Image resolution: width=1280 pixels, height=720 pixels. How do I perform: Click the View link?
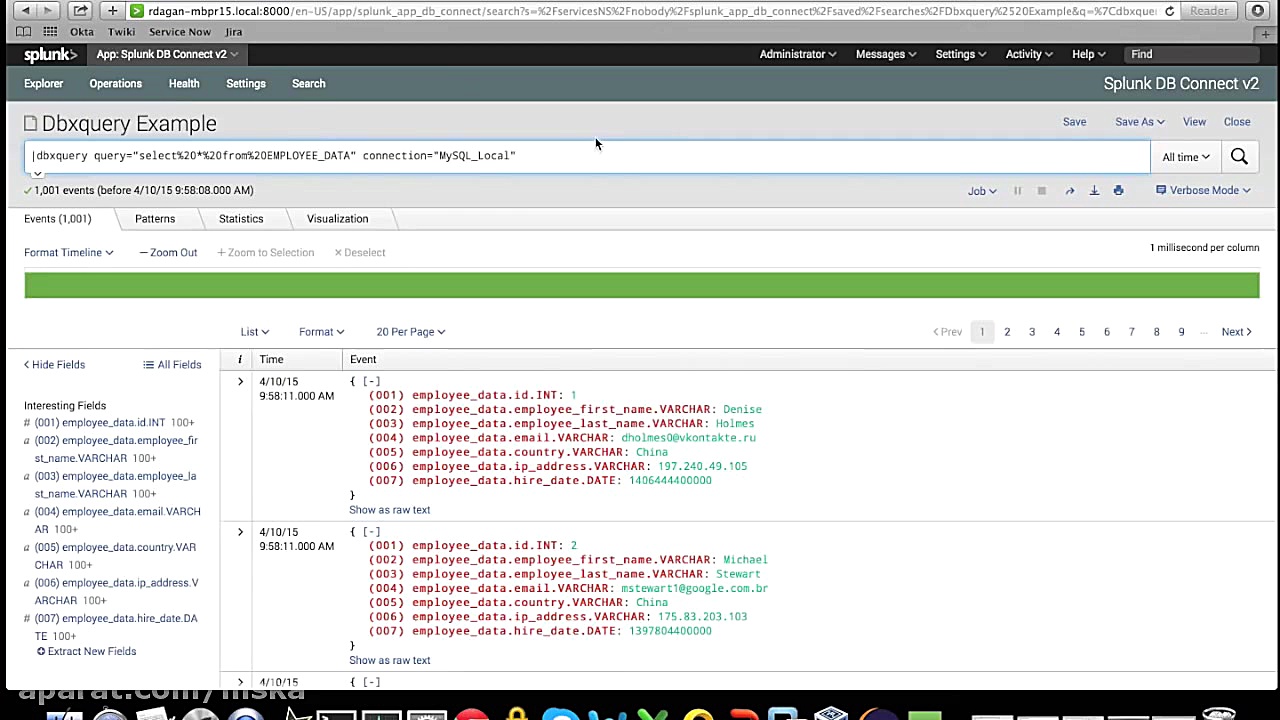click(1194, 122)
